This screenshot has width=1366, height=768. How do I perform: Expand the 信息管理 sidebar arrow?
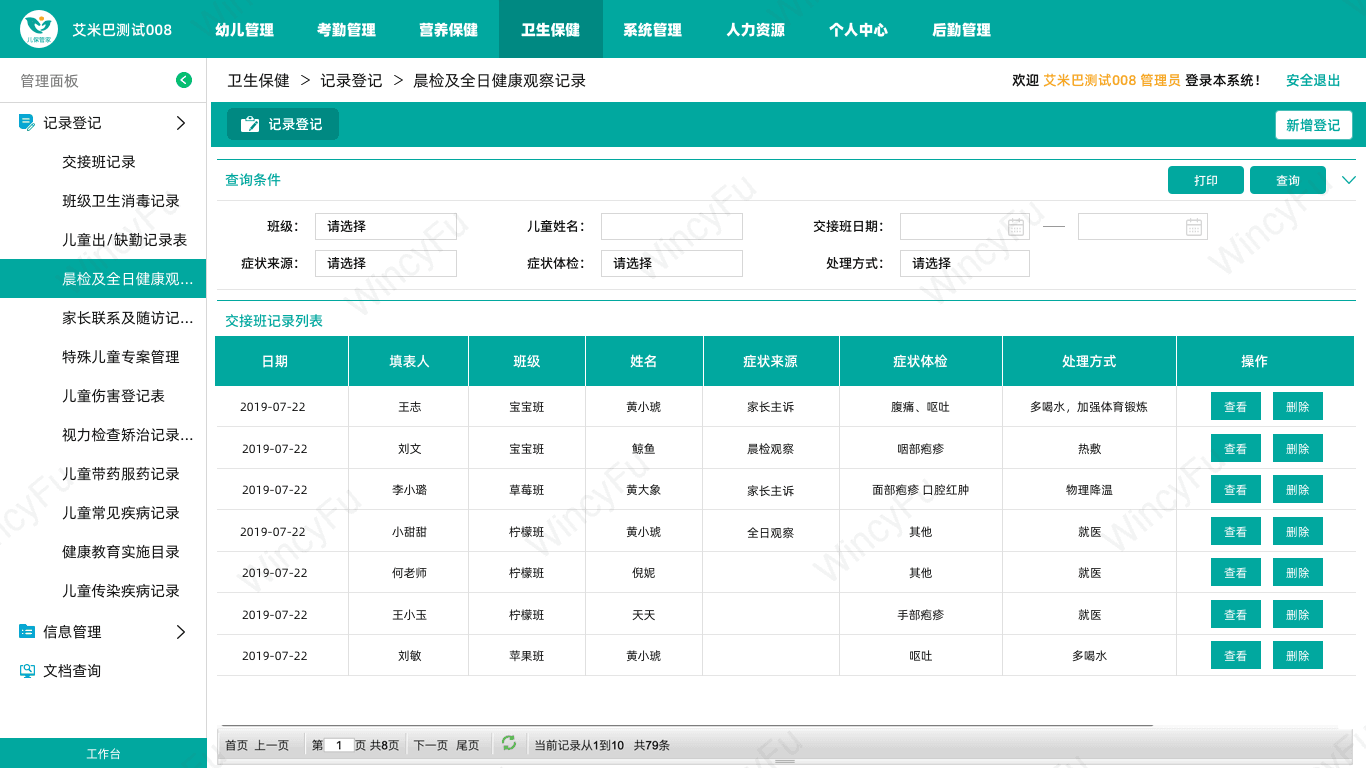pos(181,632)
